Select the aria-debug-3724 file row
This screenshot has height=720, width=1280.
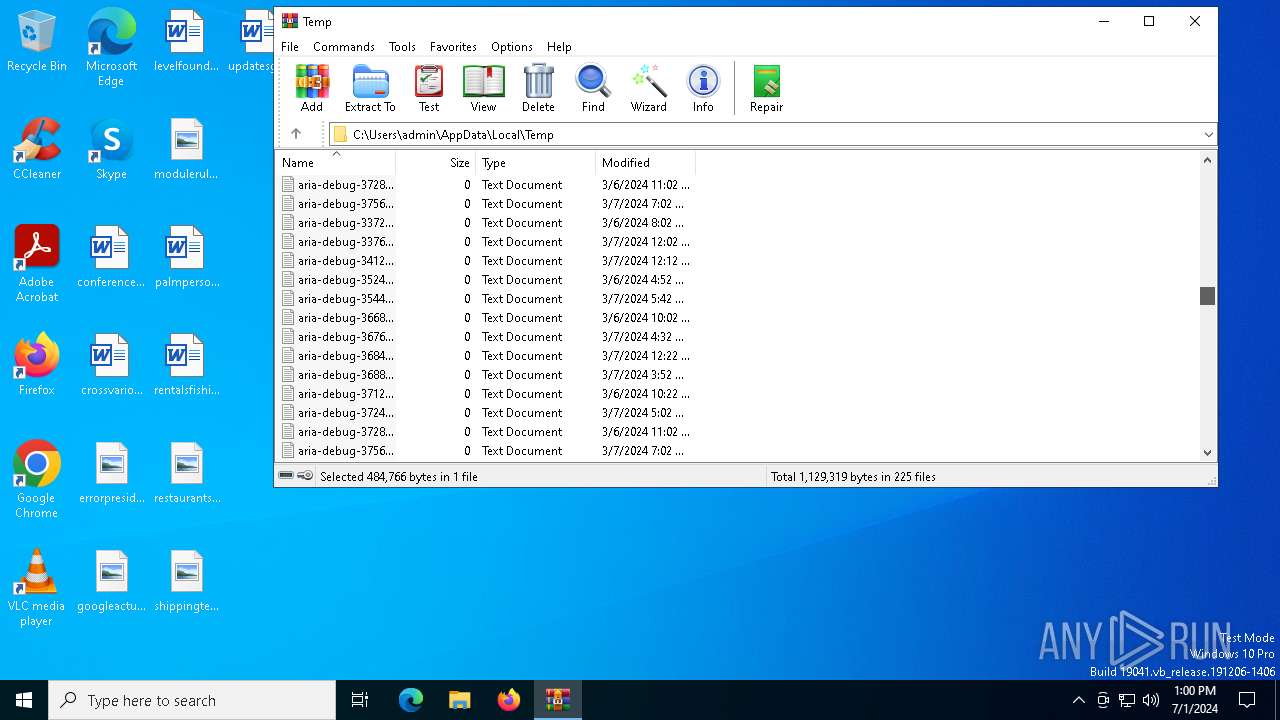486,413
